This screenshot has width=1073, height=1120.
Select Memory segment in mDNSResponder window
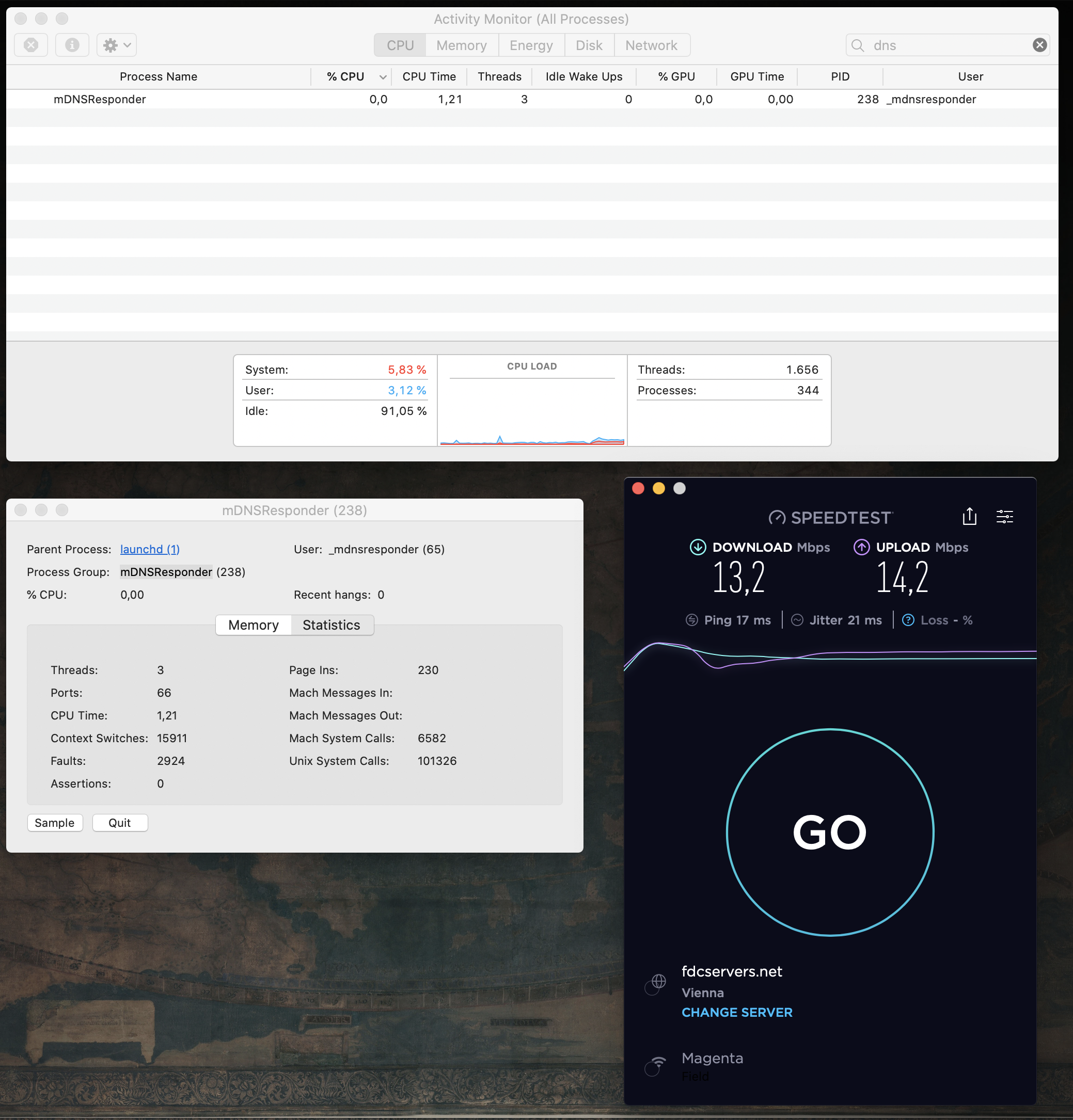point(253,625)
